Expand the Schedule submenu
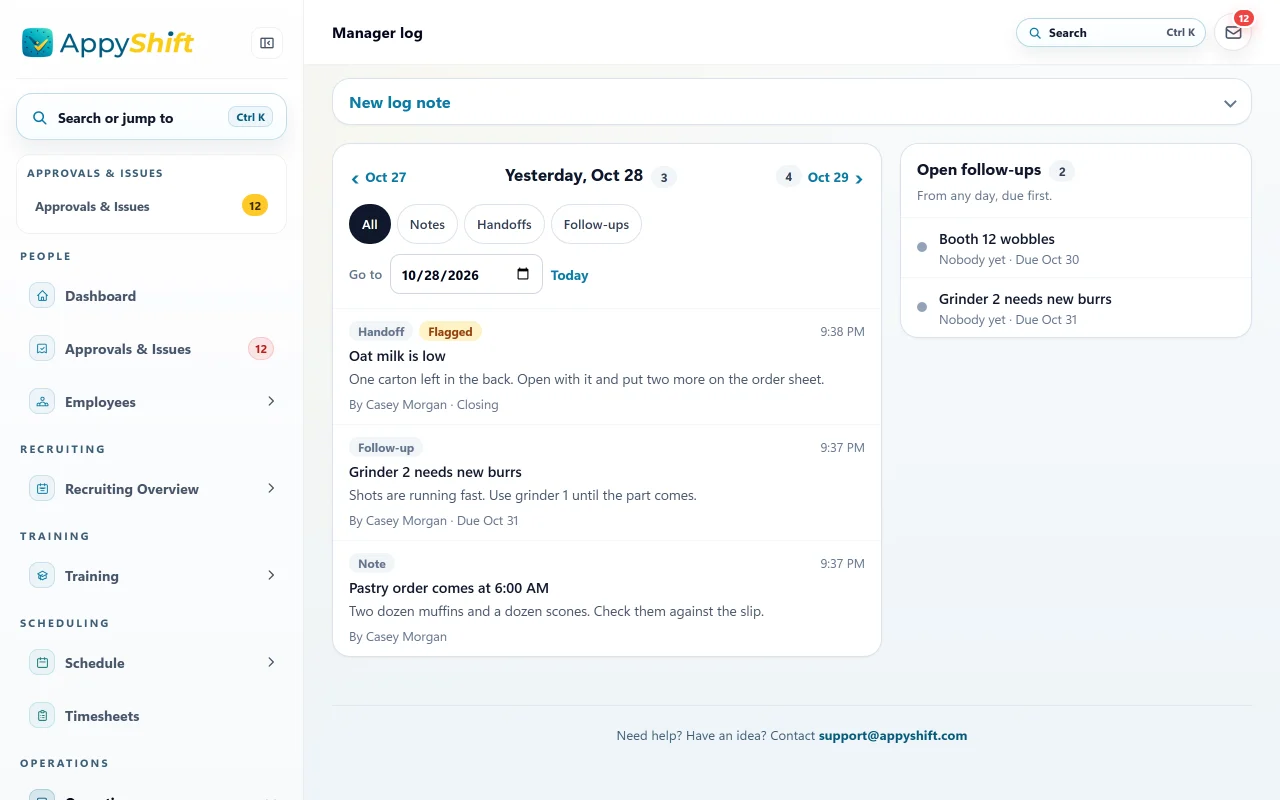 pyautogui.click(x=271, y=662)
